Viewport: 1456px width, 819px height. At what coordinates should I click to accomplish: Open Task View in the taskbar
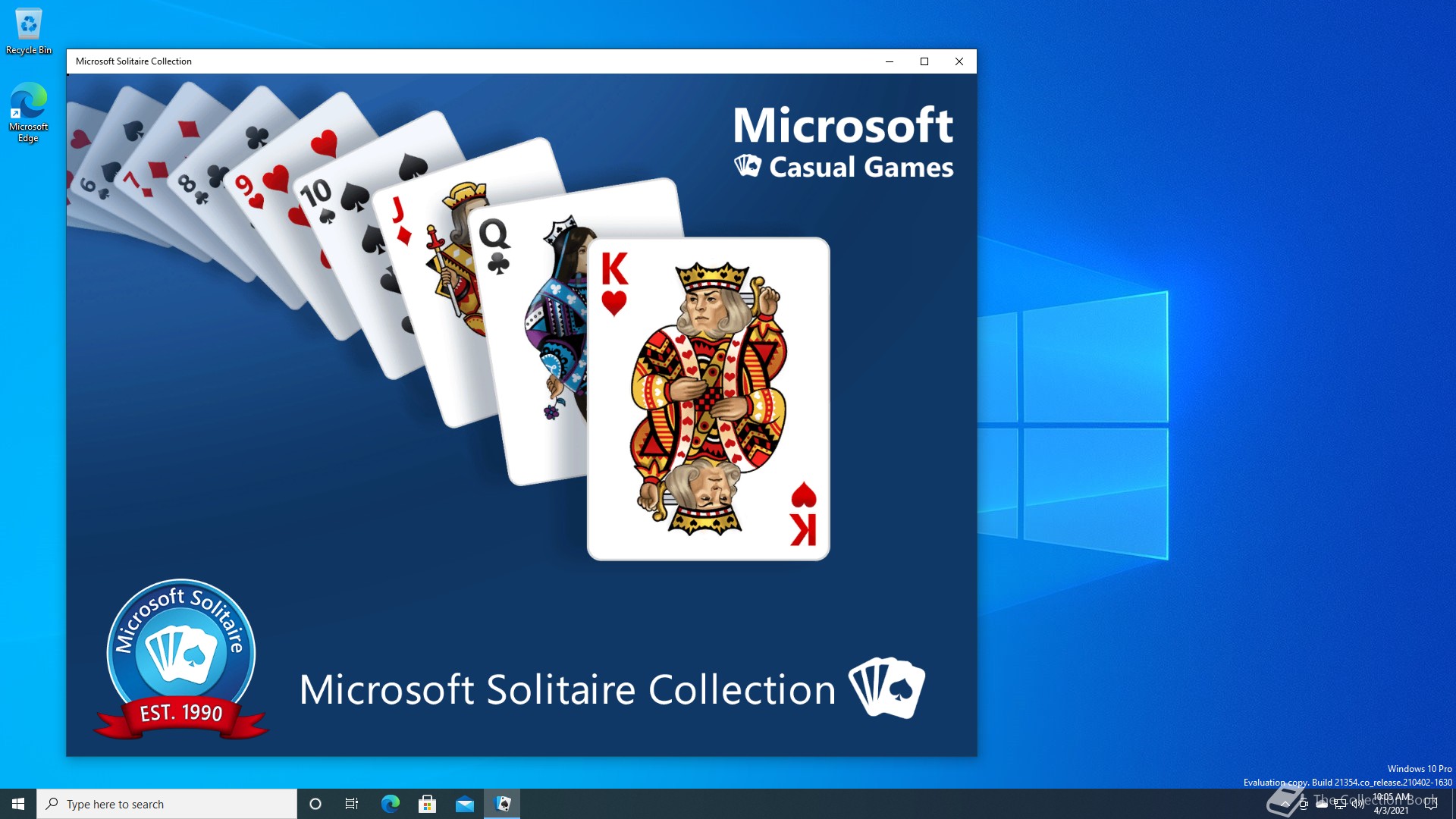352,804
